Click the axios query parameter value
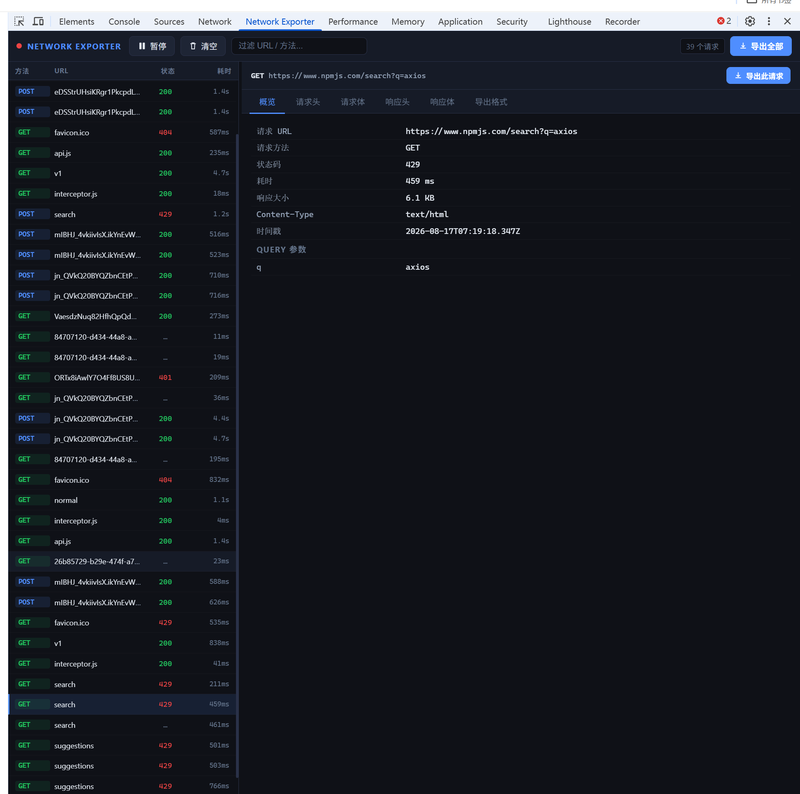 coord(417,267)
